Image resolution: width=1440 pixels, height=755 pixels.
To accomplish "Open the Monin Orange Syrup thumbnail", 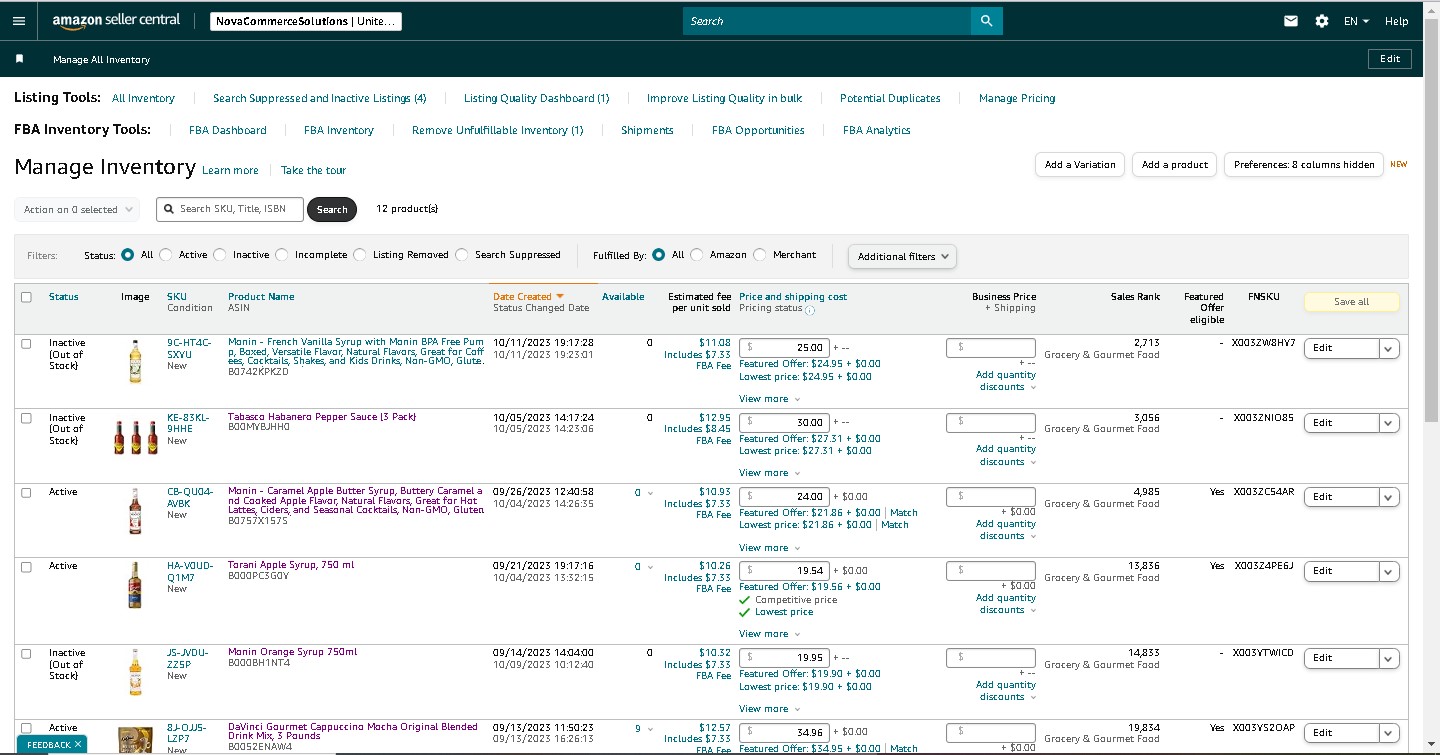I will tap(135, 672).
